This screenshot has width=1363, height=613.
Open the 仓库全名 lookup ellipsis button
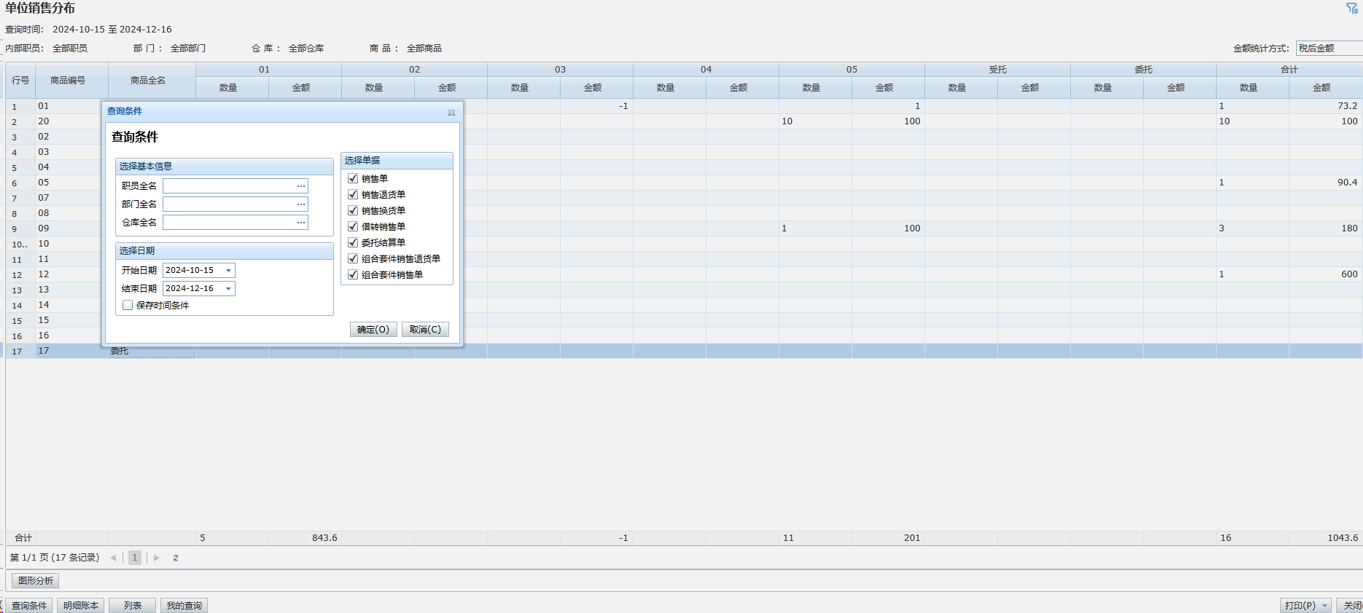click(x=301, y=222)
